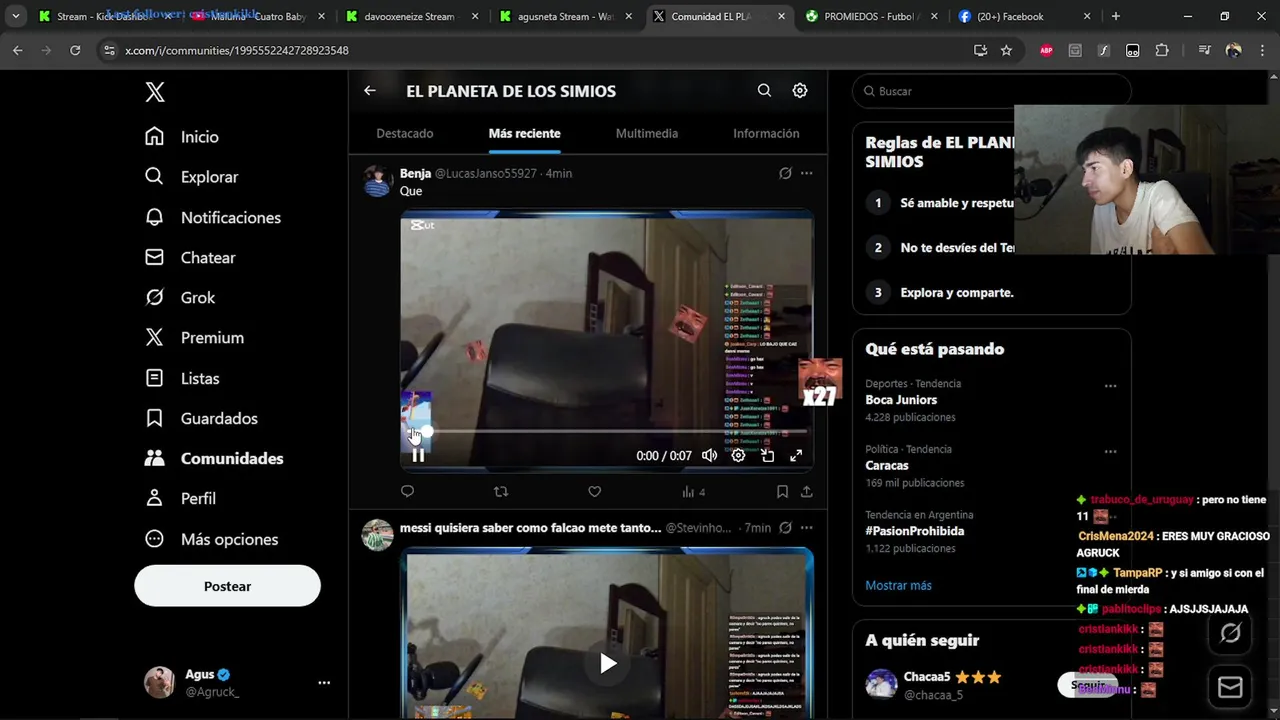This screenshot has height=720, width=1280.
Task: Pause the playing video
Action: [418, 455]
